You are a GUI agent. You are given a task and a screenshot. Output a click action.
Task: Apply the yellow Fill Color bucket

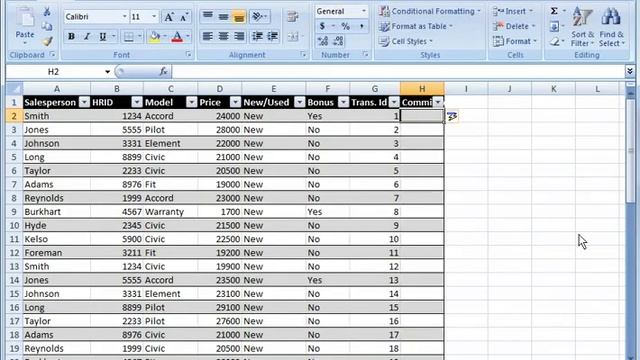pos(155,37)
